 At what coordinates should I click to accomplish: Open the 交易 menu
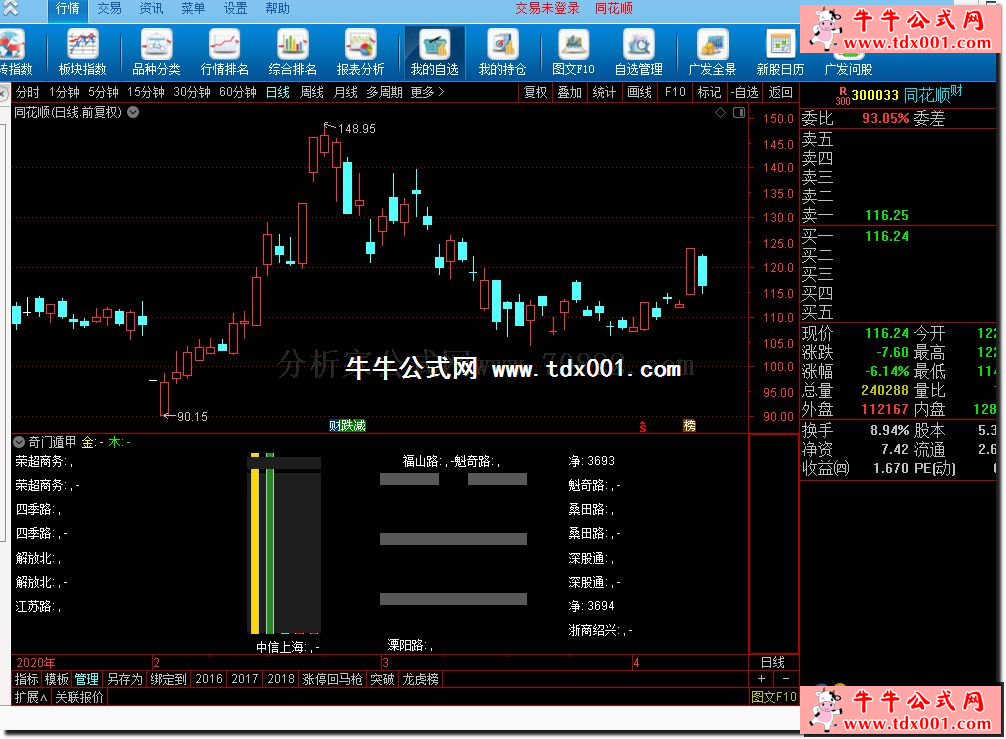(110, 8)
